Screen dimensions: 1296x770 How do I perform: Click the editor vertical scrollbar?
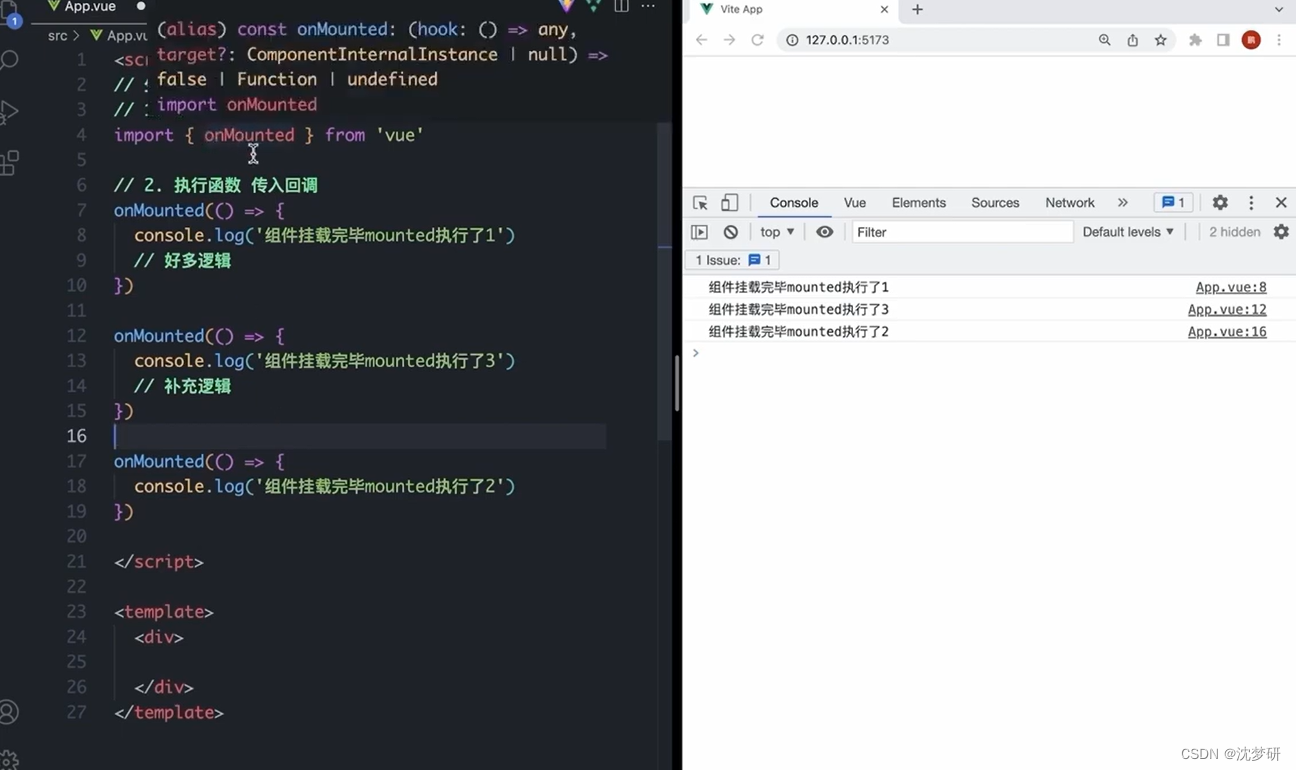[x=664, y=282]
